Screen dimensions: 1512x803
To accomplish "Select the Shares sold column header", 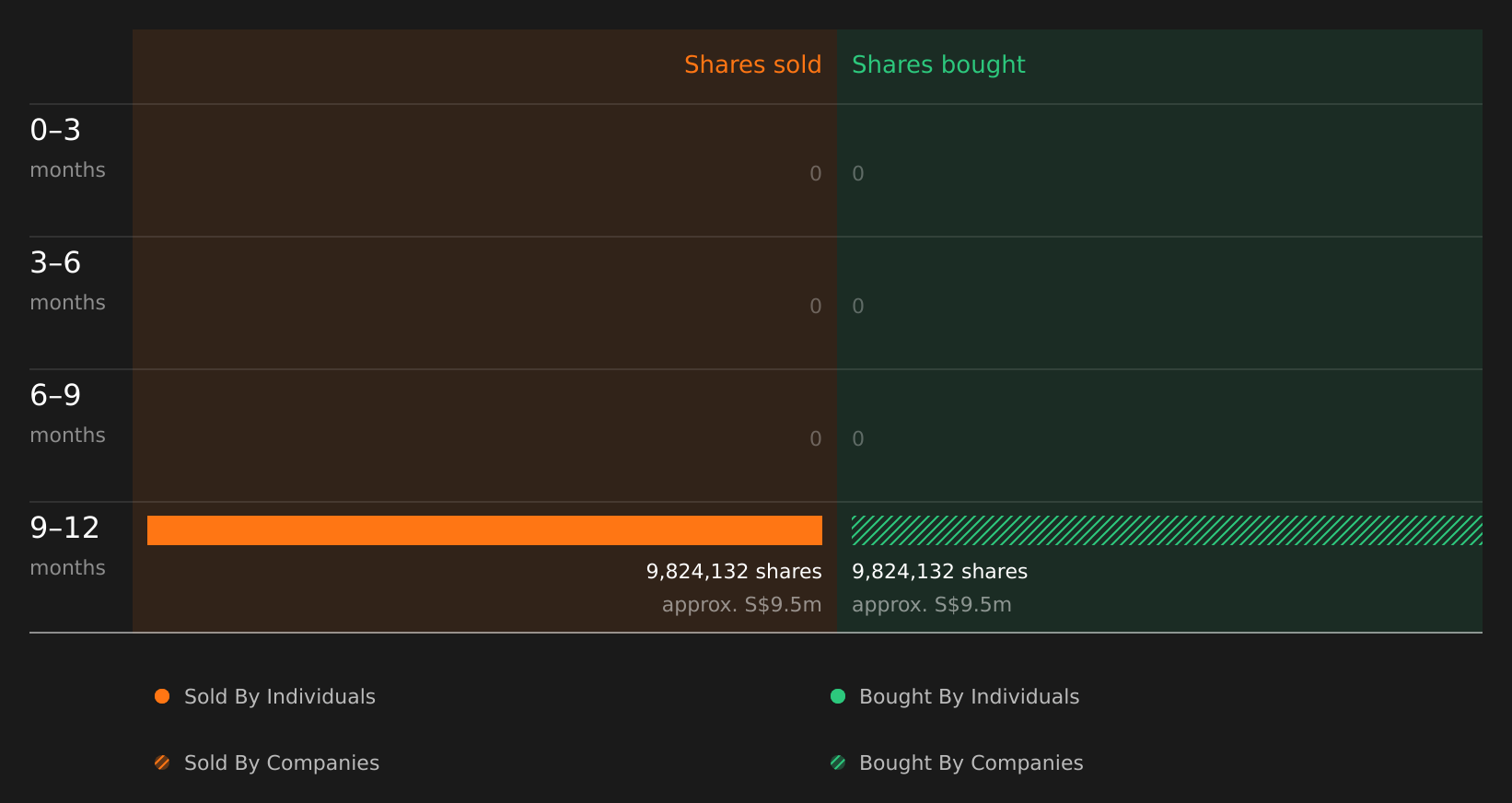I will (752, 64).
